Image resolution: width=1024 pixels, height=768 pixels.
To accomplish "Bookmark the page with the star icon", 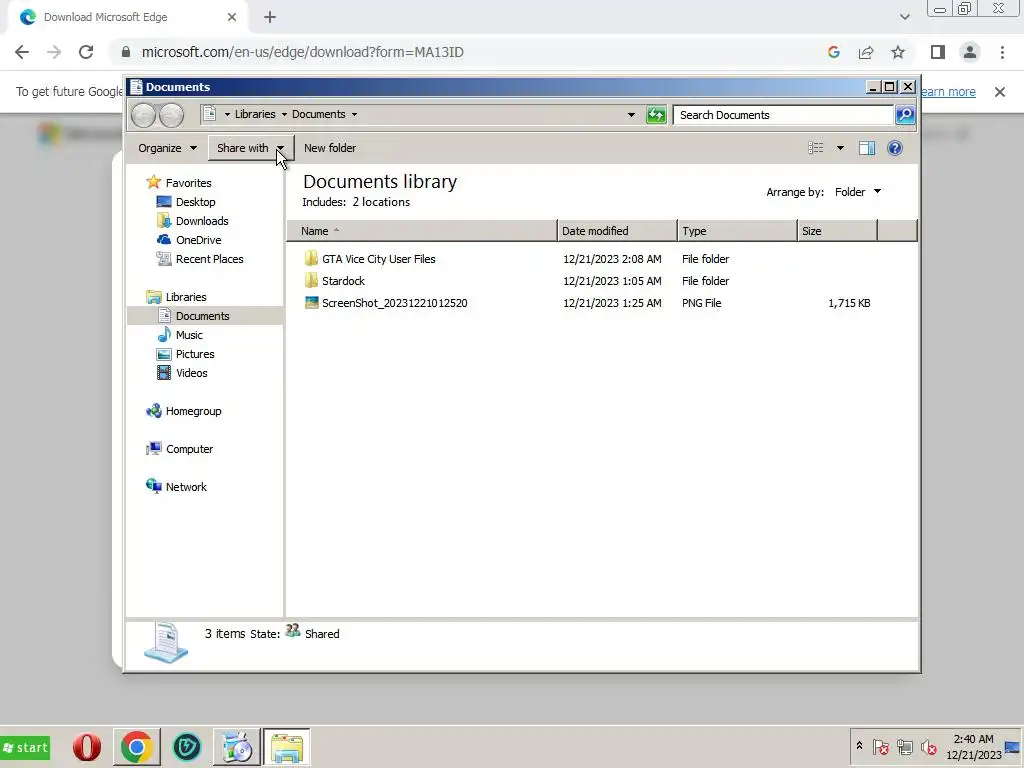I will click(x=898, y=52).
